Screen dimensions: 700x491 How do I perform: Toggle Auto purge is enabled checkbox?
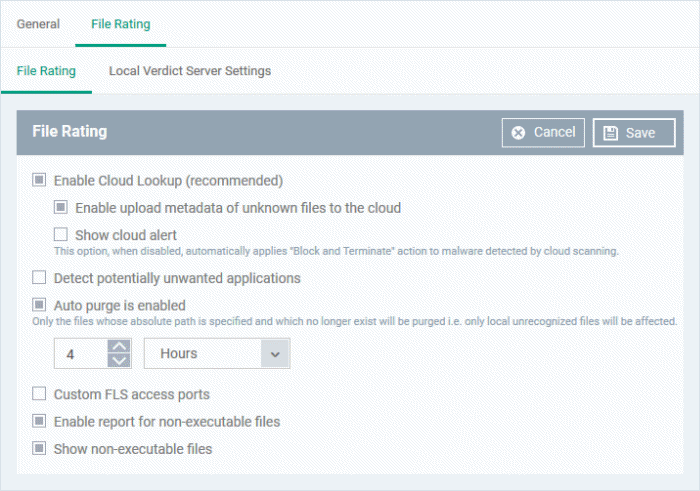pyautogui.click(x=39, y=305)
